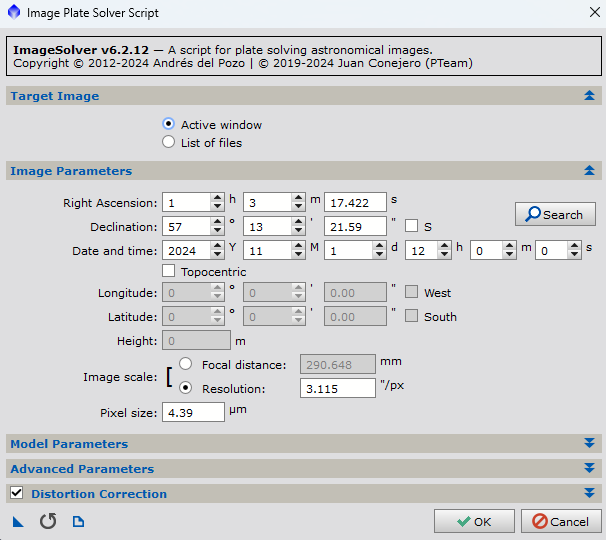Click the Resolution field showing 3.115
This screenshot has height=540, width=606.
[338, 388]
